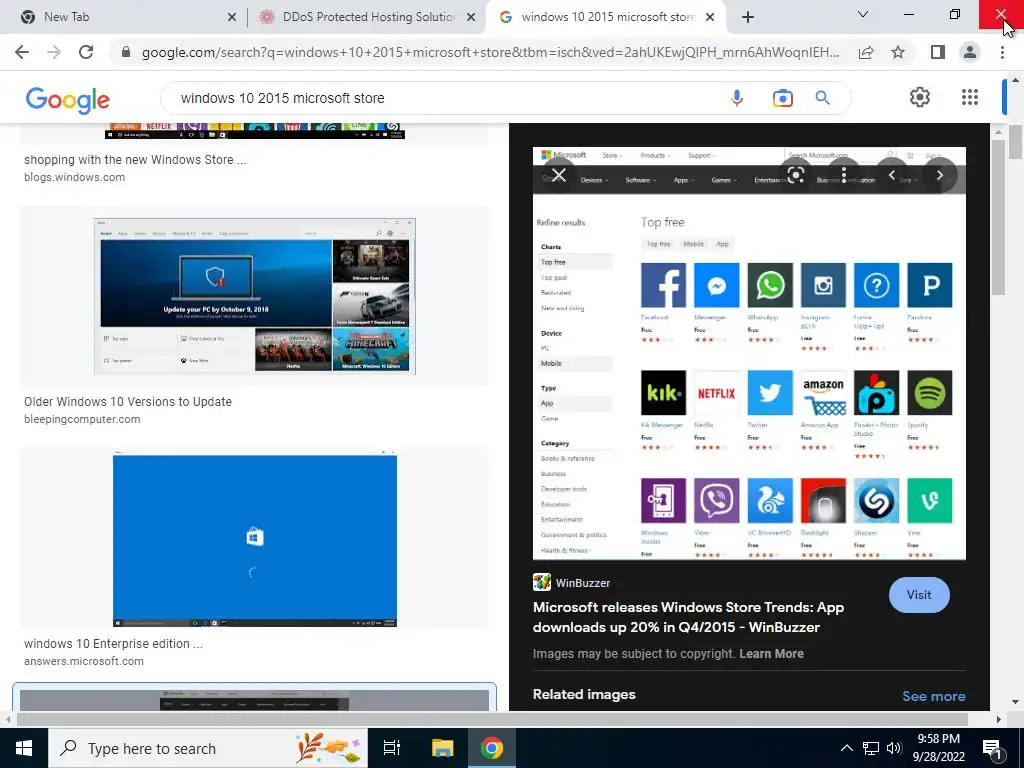
Task: Open Windows Start menu
Action: point(24,748)
